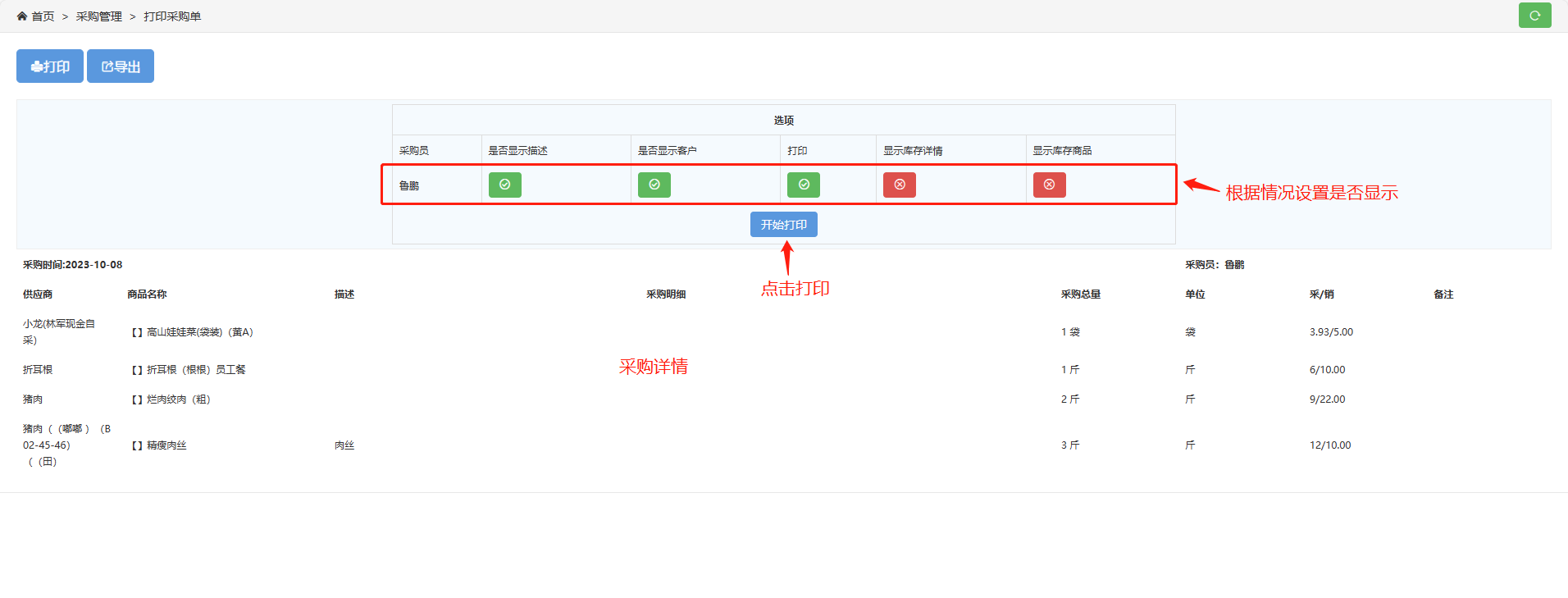Click the 打印 print button

click(50, 66)
